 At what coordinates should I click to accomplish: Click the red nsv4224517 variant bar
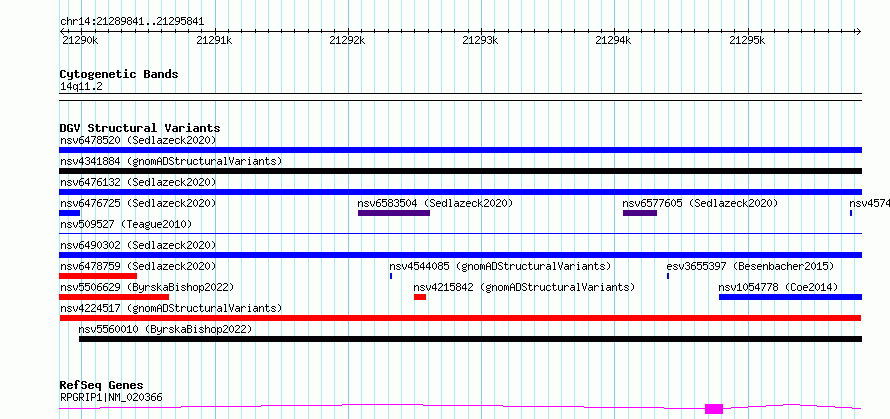460,318
